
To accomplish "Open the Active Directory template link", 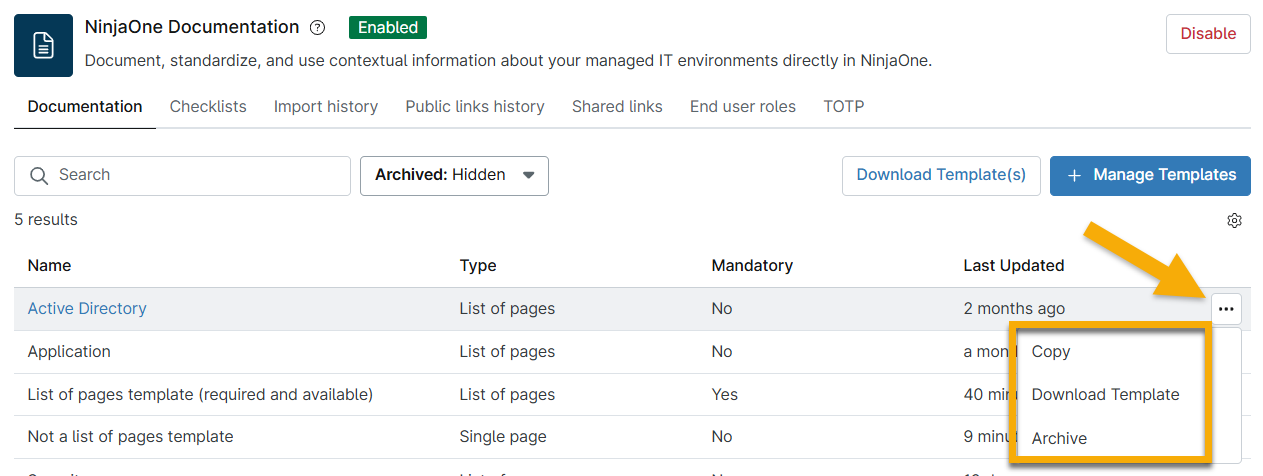I will tap(87, 309).
